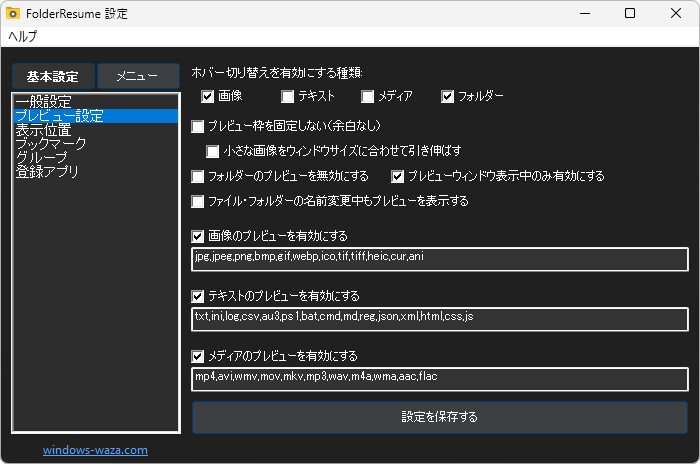Click the FolderResume app icon in title bar

pos(13,13)
